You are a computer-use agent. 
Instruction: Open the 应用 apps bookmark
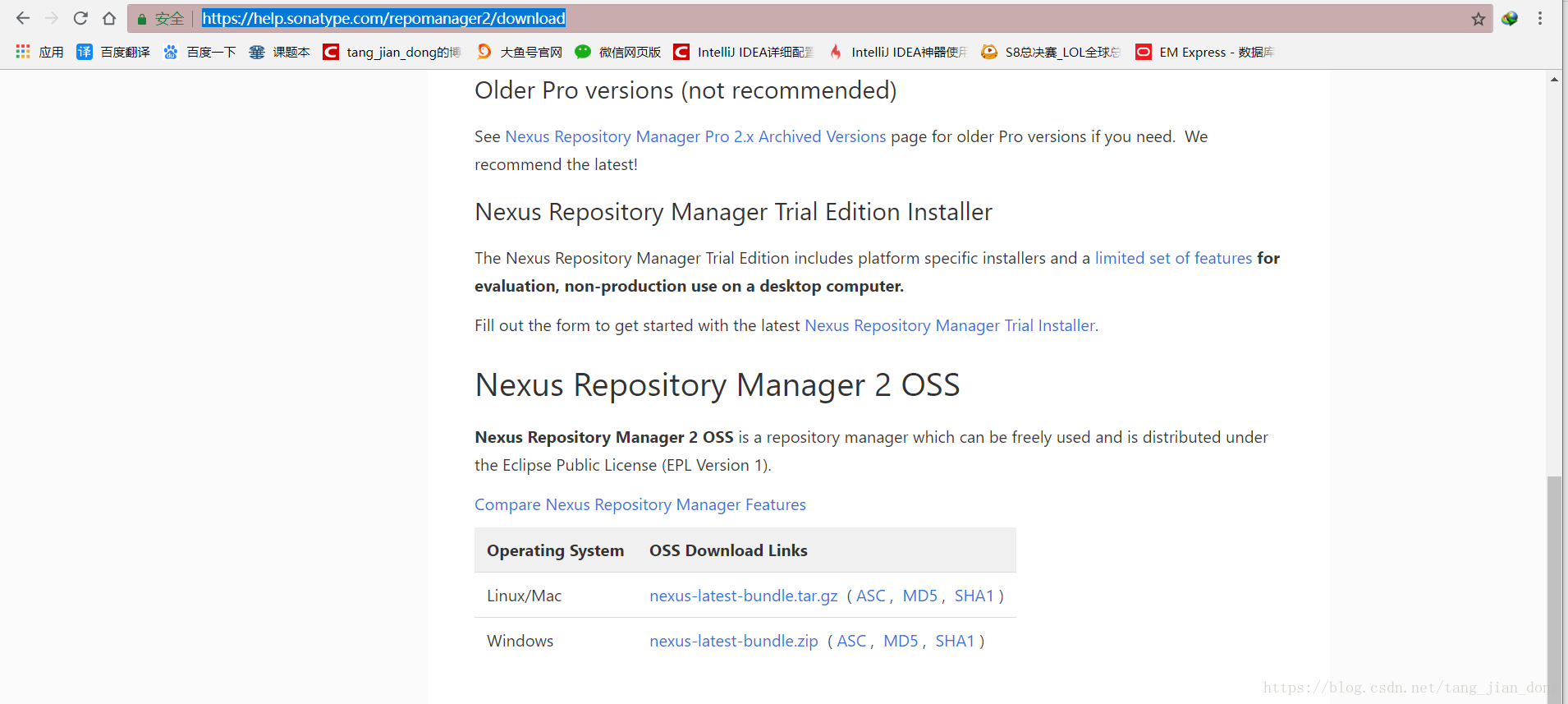pyautogui.click(x=39, y=52)
